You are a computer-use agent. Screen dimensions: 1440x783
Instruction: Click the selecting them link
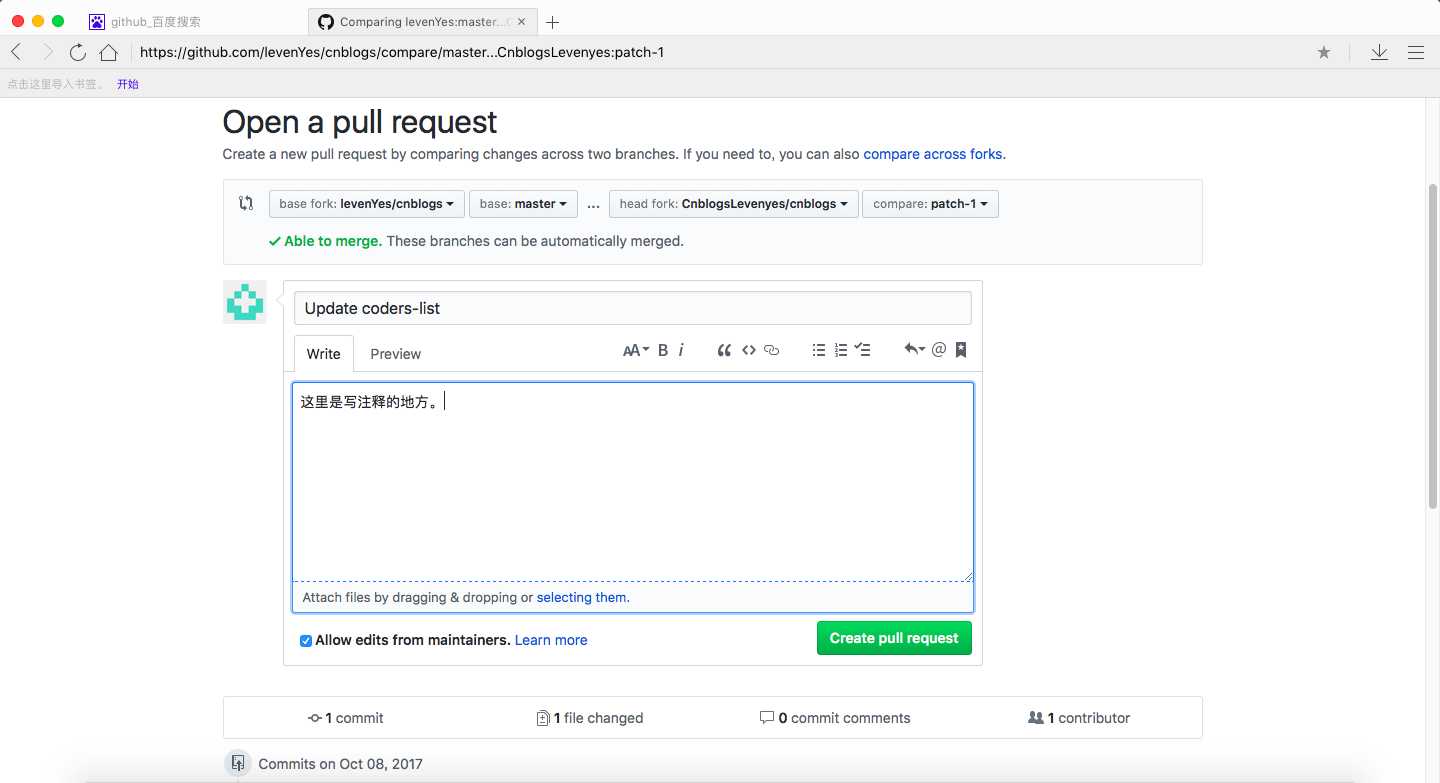click(x=582, y=597)
